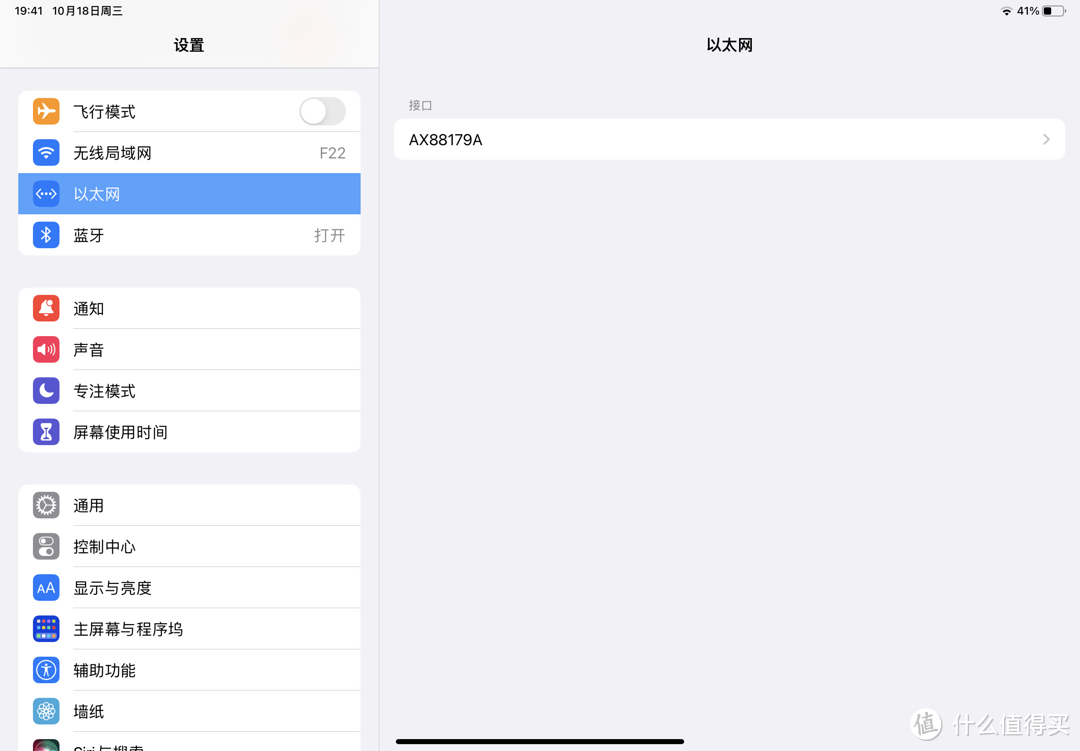Open 辅助功能 settings
Viewport: 1080px width, 751px height.
[x=189, y=670]
